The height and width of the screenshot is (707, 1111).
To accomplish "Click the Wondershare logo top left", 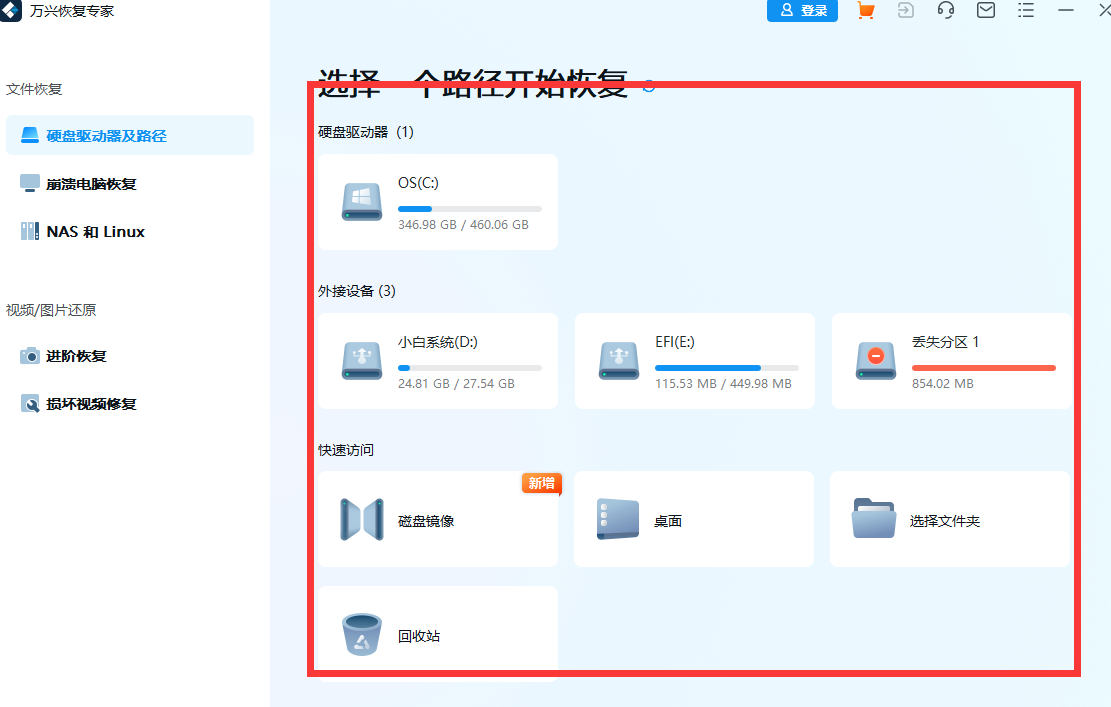I will [11, 11].
